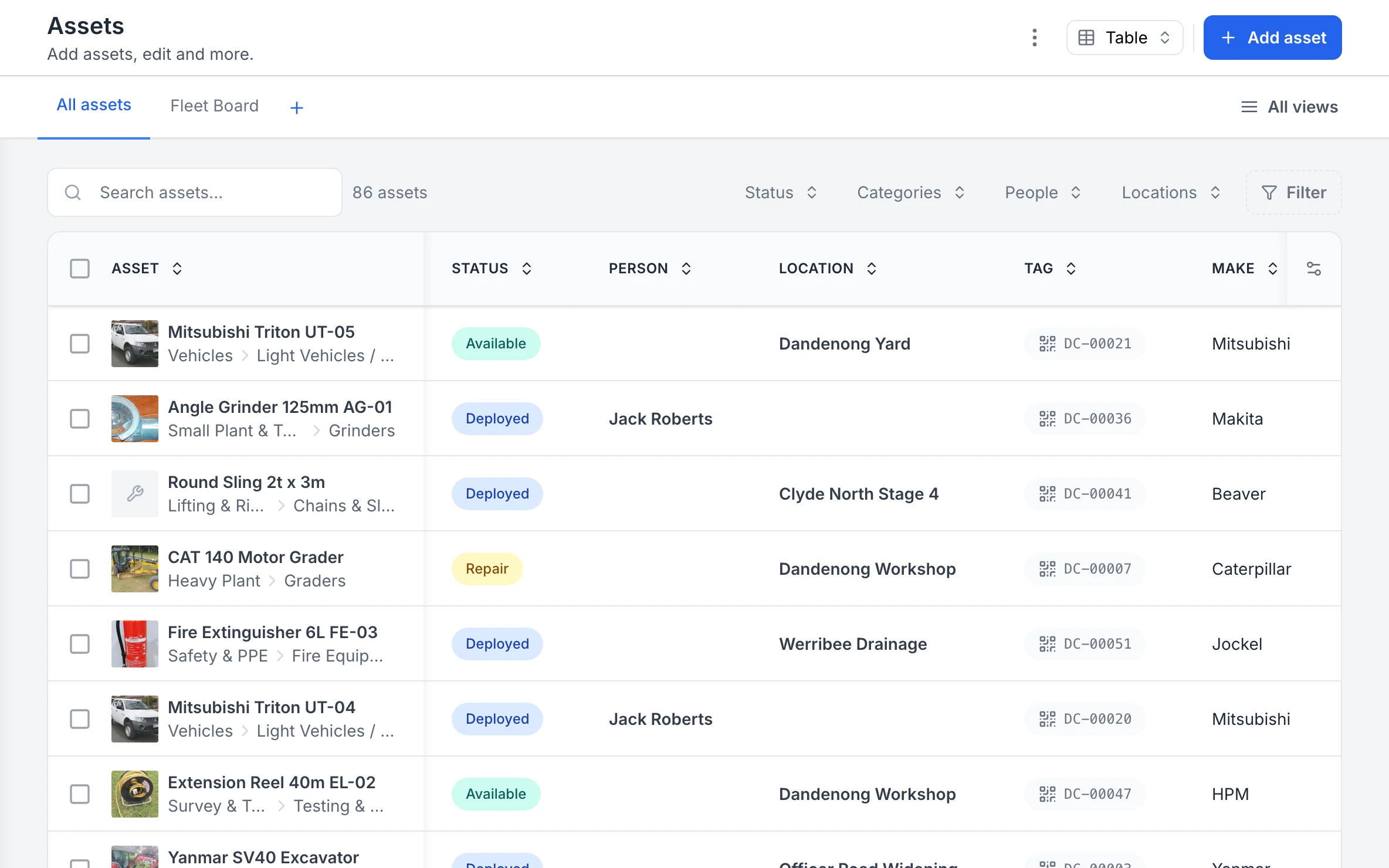Sort by the ASSET column arrows
Image resolution: width=1389 pixels, height=868 pixels.
177,269
